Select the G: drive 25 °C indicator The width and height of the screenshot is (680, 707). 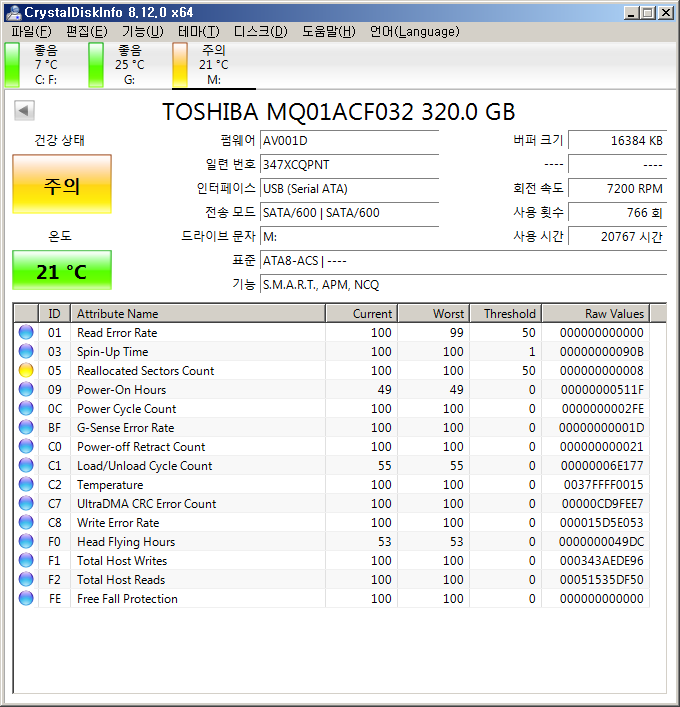pos(96,66)
